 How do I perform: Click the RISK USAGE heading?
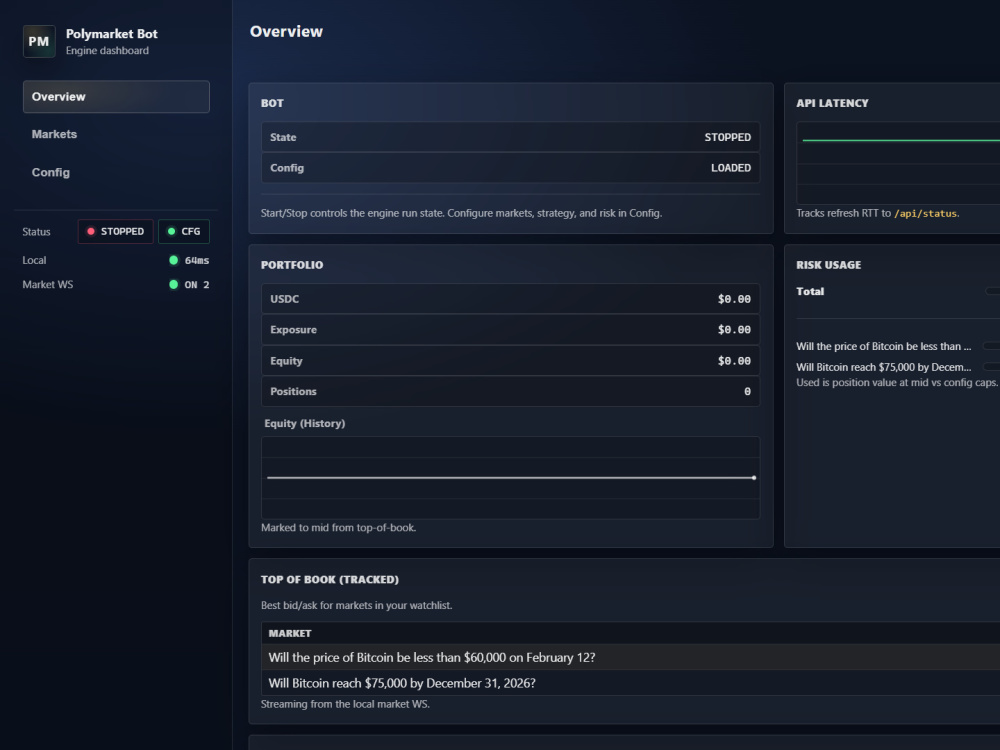(x=828, y=265)
